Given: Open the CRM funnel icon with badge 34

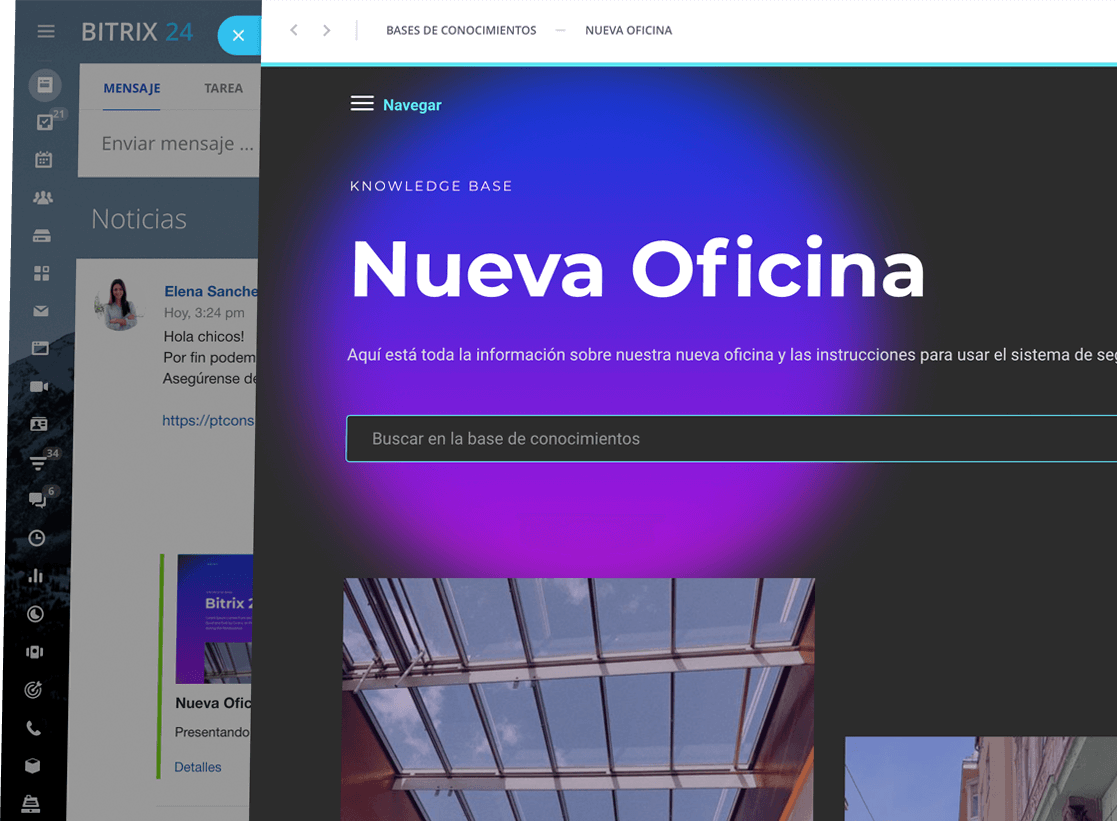Looking at the screenshot, I should 38,462.
